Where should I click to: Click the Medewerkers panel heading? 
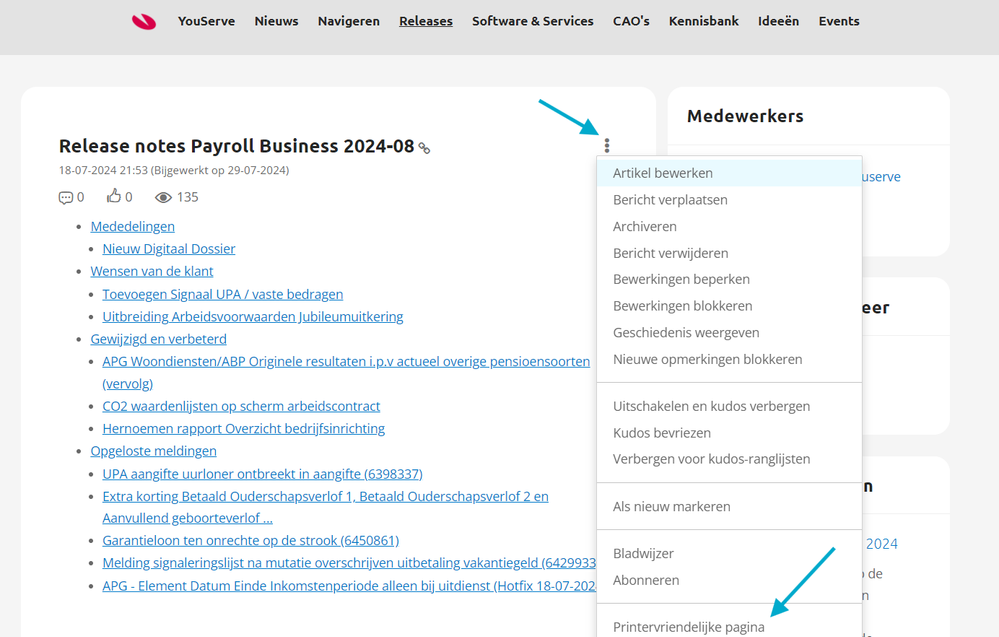pyautogui.click(x=745, y=117)
